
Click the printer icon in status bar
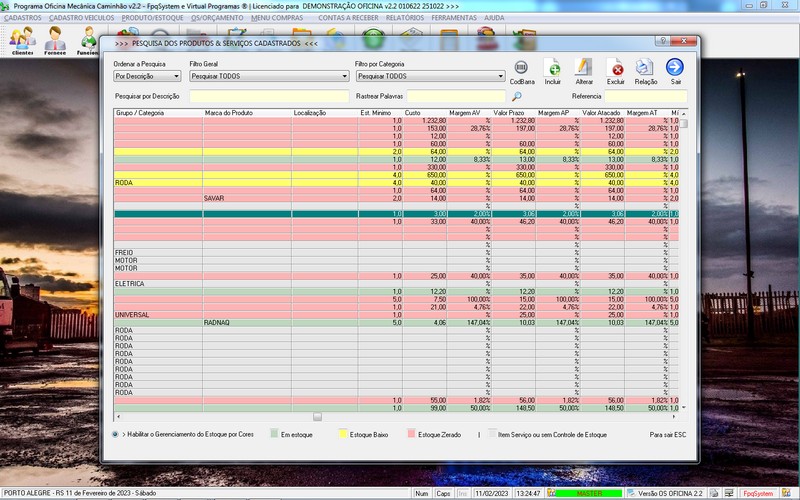(714, 493)
